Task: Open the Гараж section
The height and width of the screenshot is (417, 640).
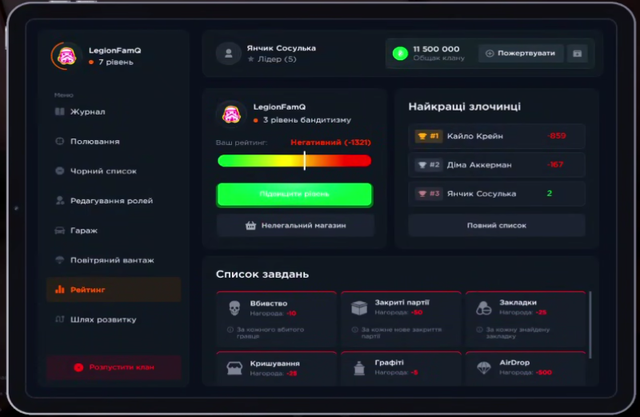Action: [113, 231]
